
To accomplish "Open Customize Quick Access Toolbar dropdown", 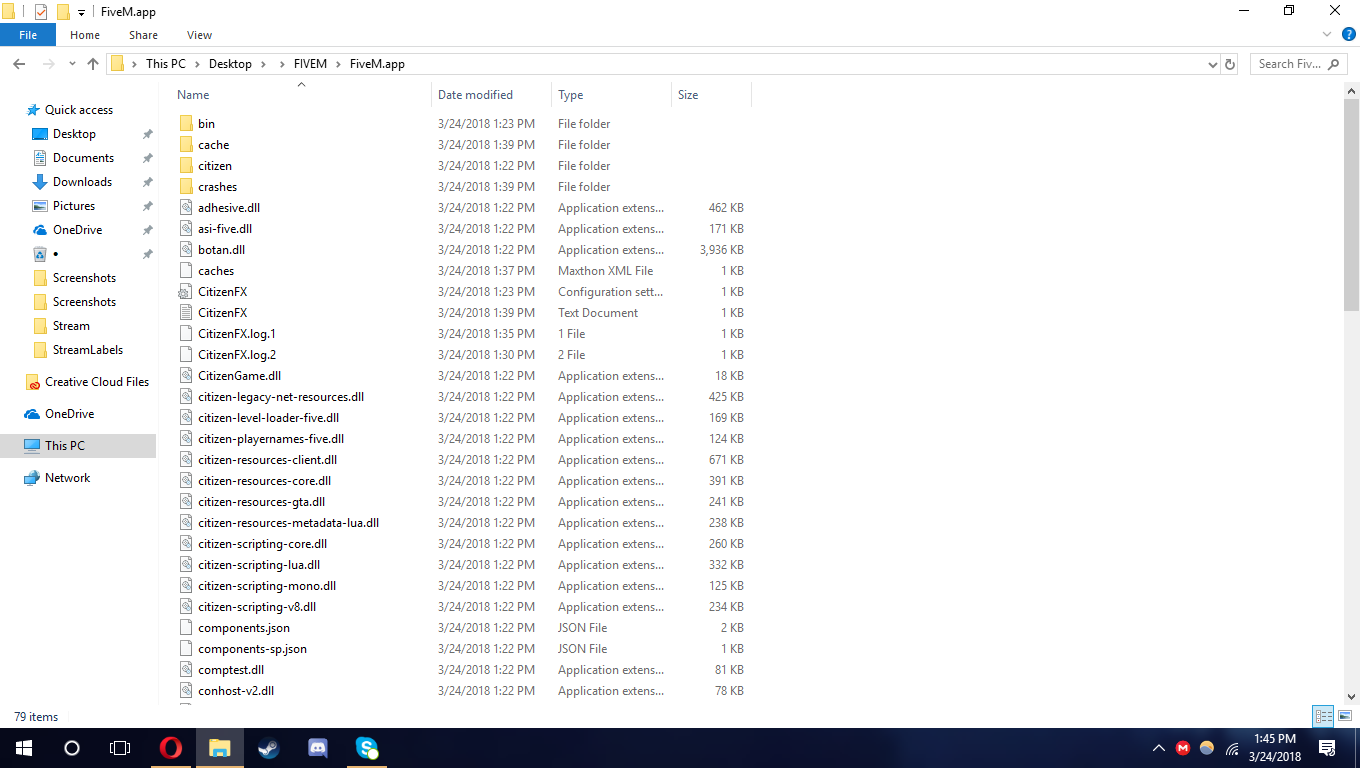I will [82, 12].
